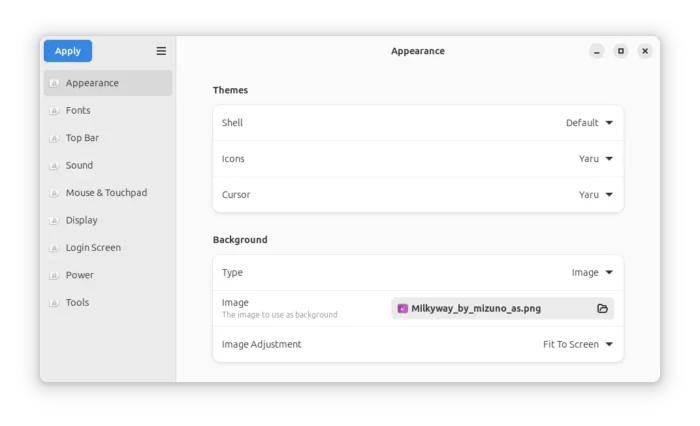Click the icon next to Display
Viewport: 700px width, 426px height.
[54, 220]
